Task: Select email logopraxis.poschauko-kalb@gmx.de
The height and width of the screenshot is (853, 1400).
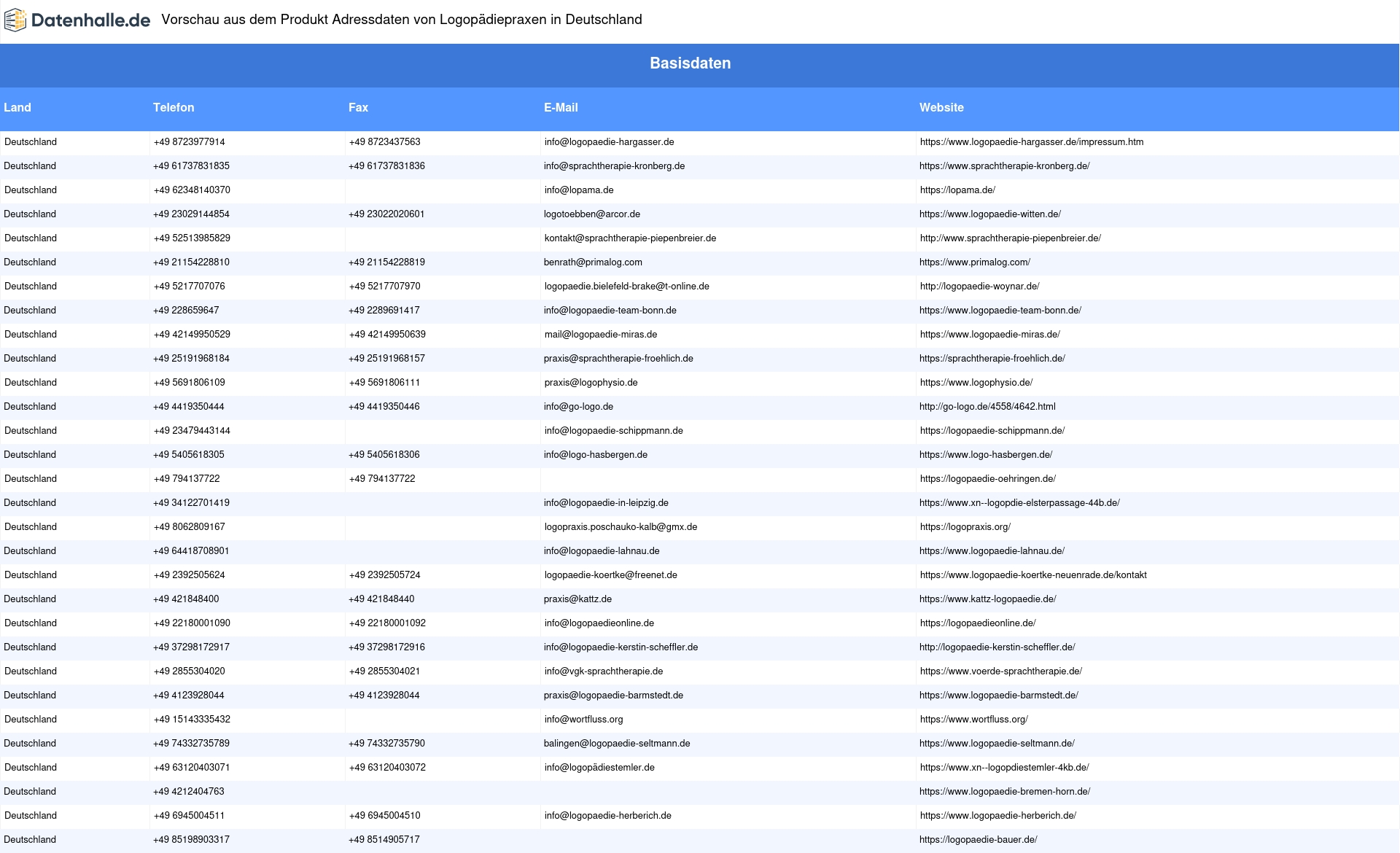Action: tap(621, 527)
